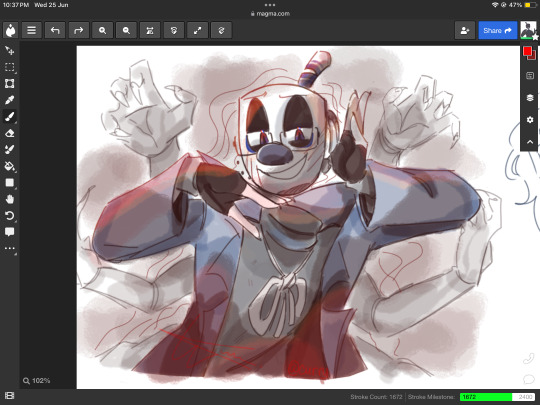
Task: Open the user profile avatar
Action: (x=528, y=30)
